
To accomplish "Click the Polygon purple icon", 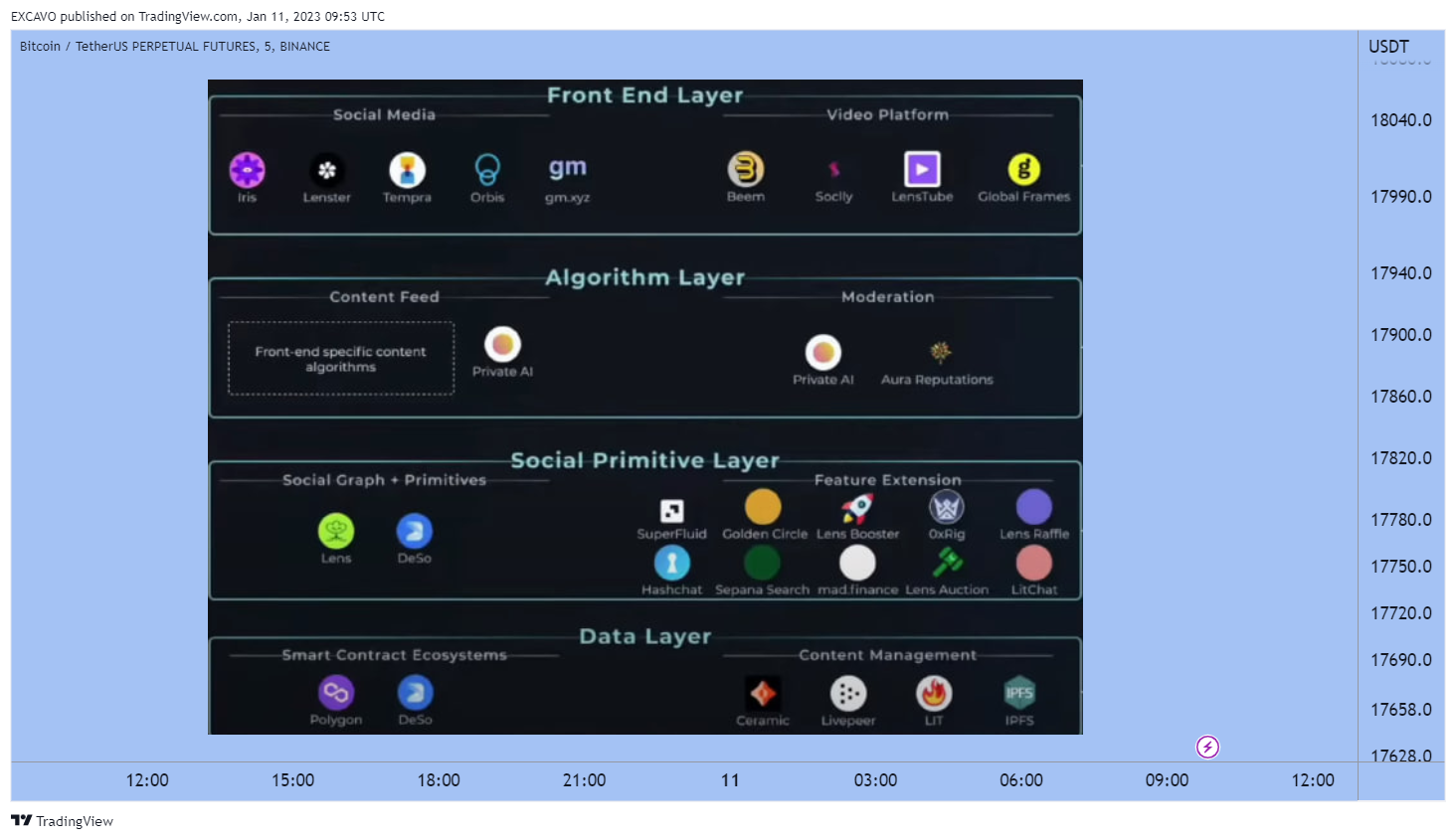I will tap(336, 692).
